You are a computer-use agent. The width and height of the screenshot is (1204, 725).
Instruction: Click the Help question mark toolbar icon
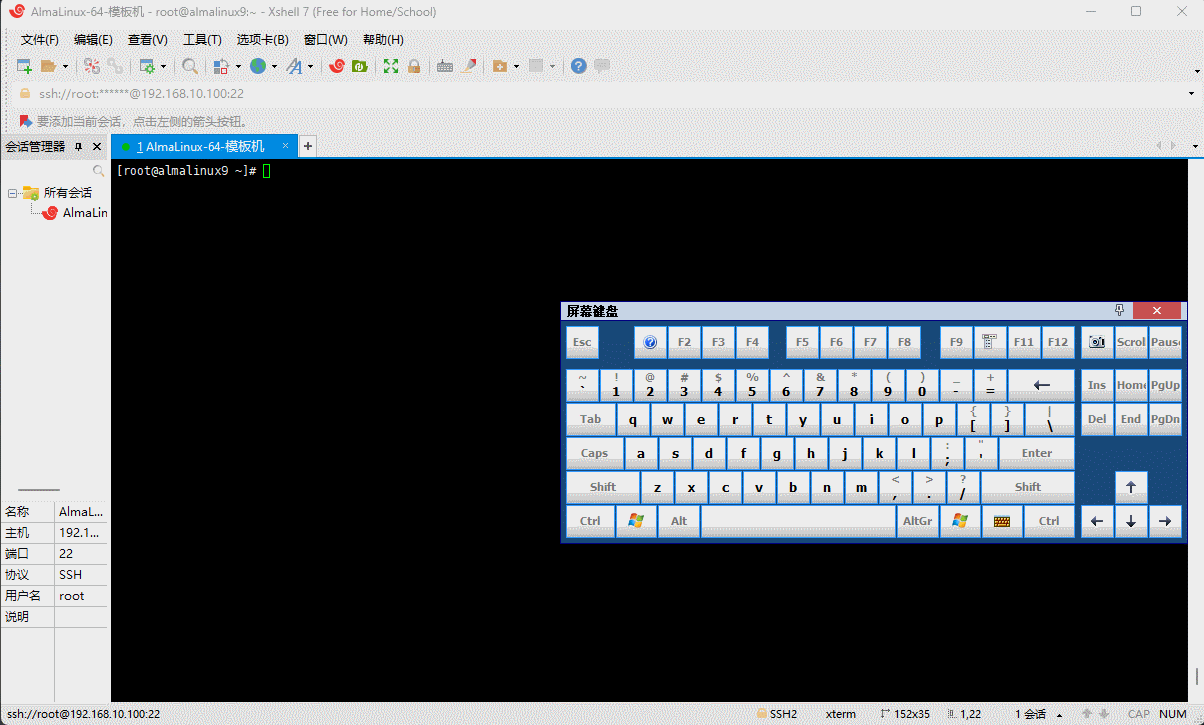(578, 66)
